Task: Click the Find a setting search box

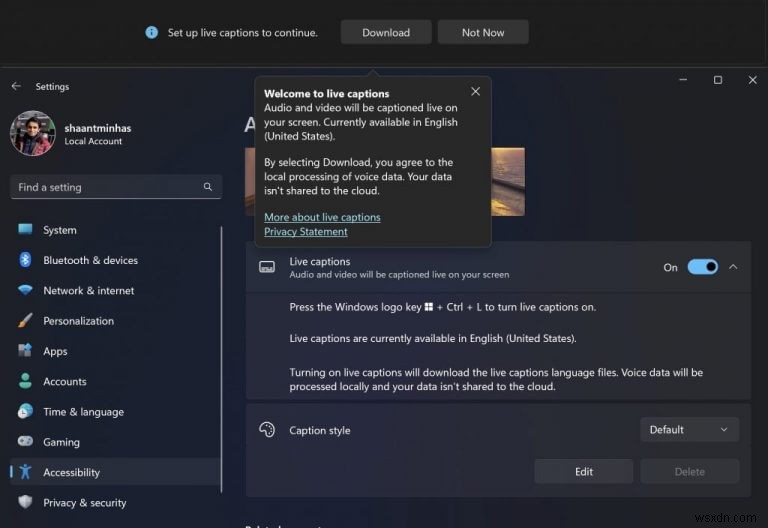Action: click(116, 187)
